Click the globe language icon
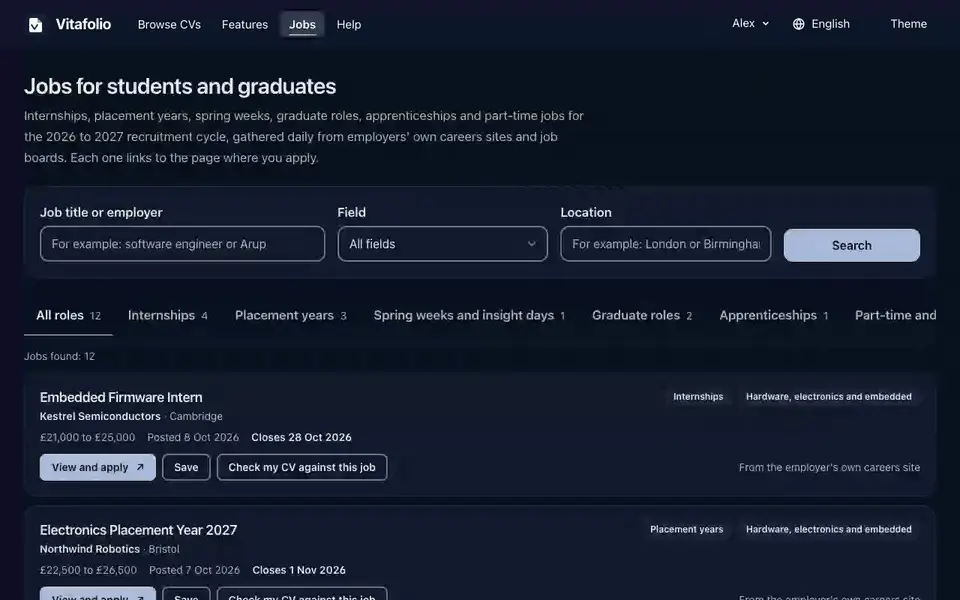 (798, 24)
